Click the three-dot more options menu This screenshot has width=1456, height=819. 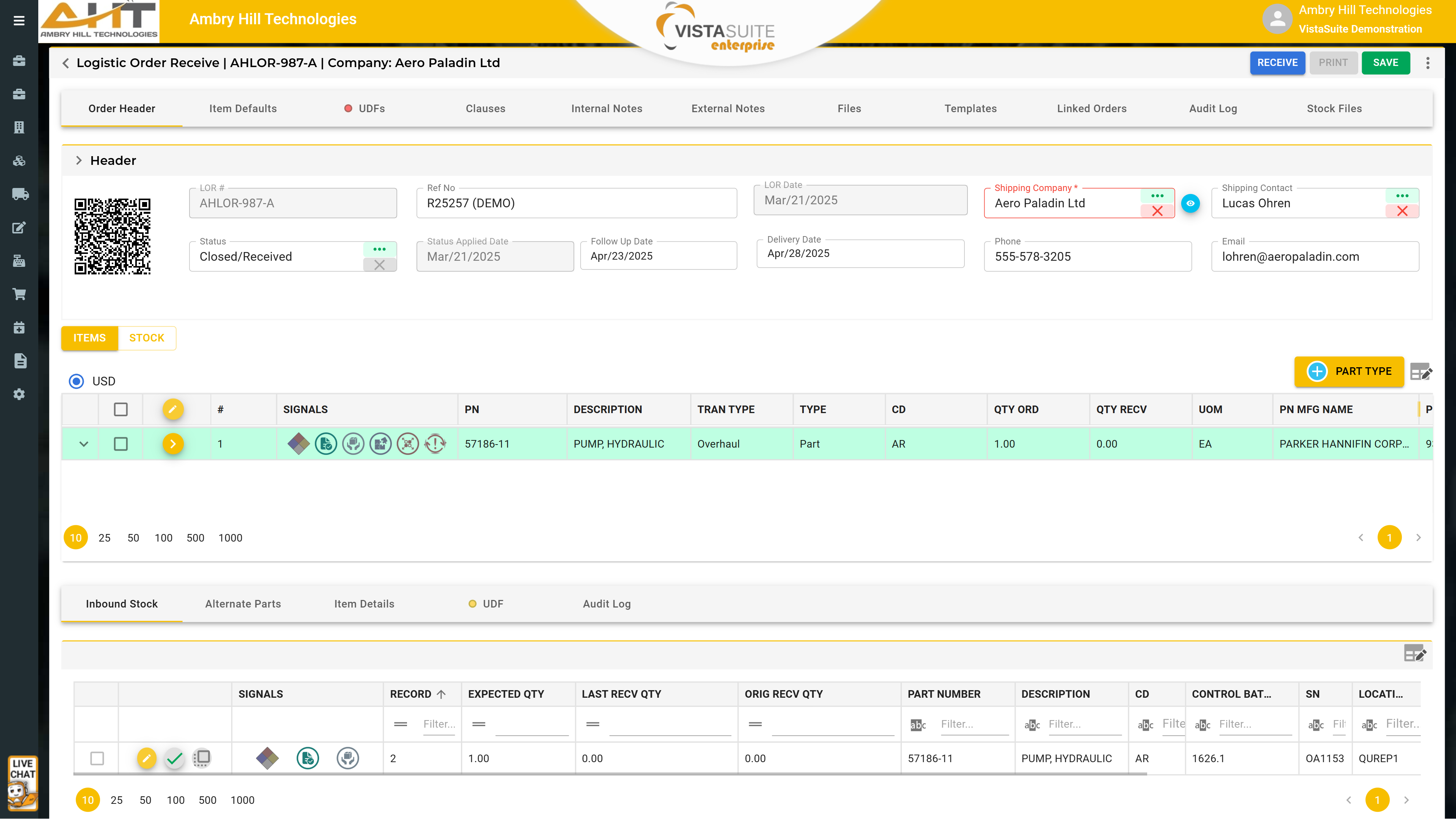pyautogui.click(x=1428, y=63)
